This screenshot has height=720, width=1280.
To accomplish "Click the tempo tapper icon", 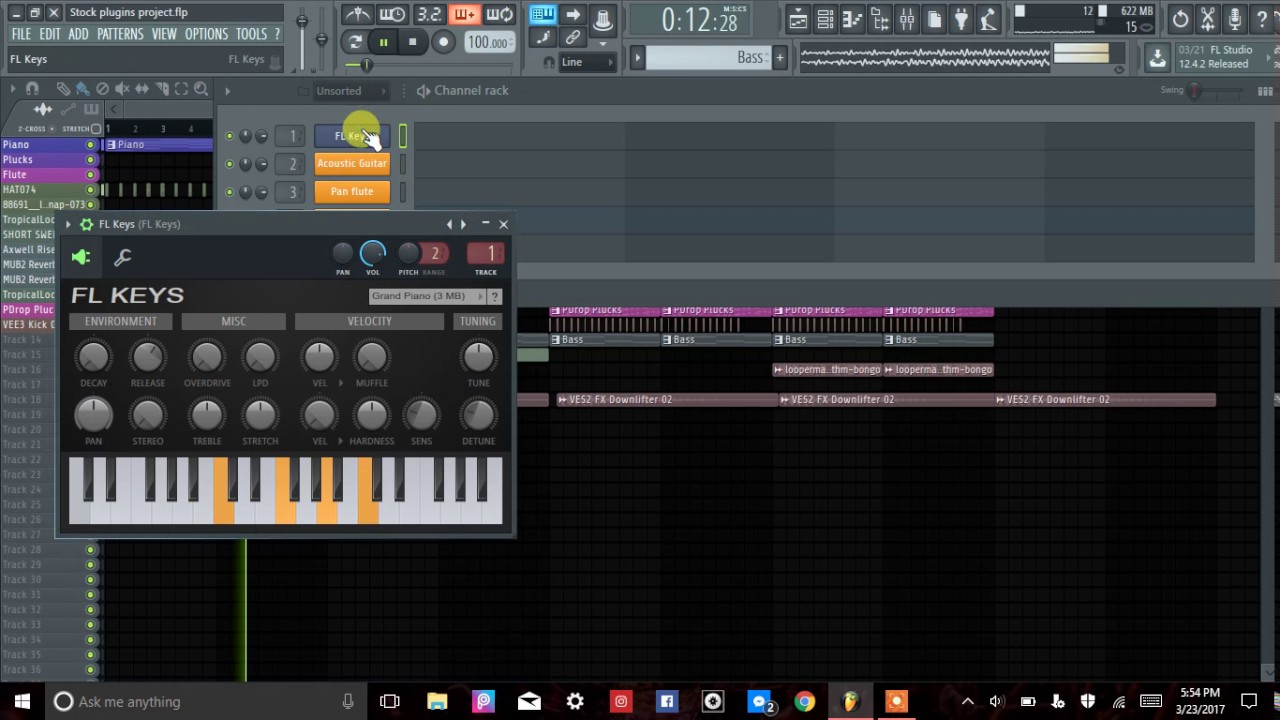I will [x=987, y=19].
